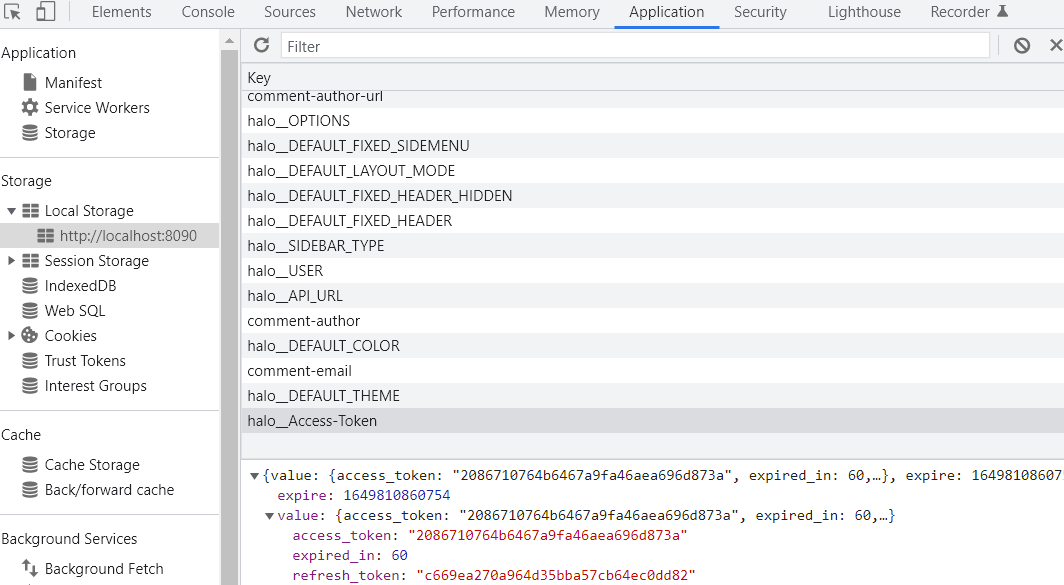Switch to the Console tab
1064x585 pixels.
[208, 12]
